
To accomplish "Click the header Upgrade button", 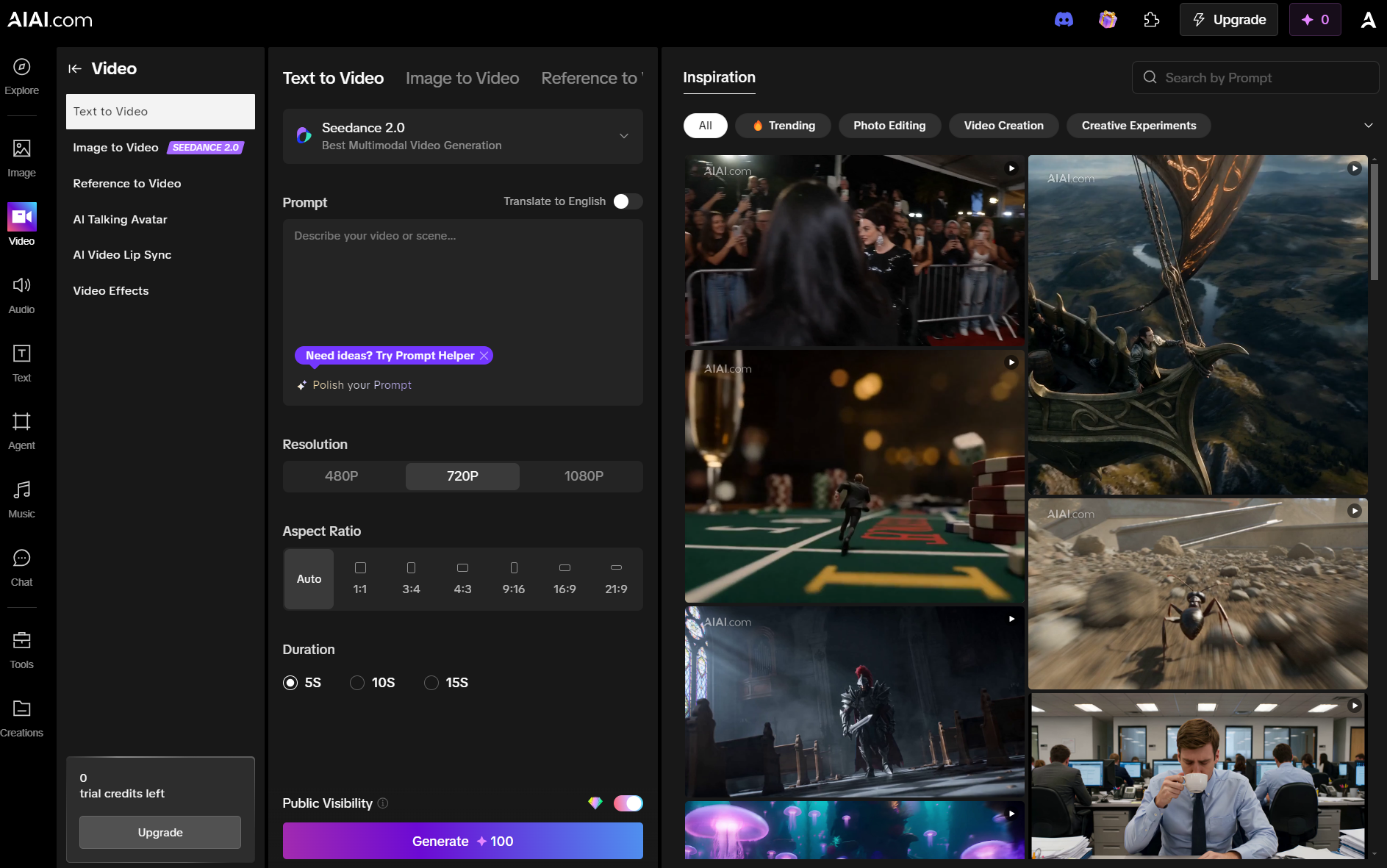I will point(1229,20).
